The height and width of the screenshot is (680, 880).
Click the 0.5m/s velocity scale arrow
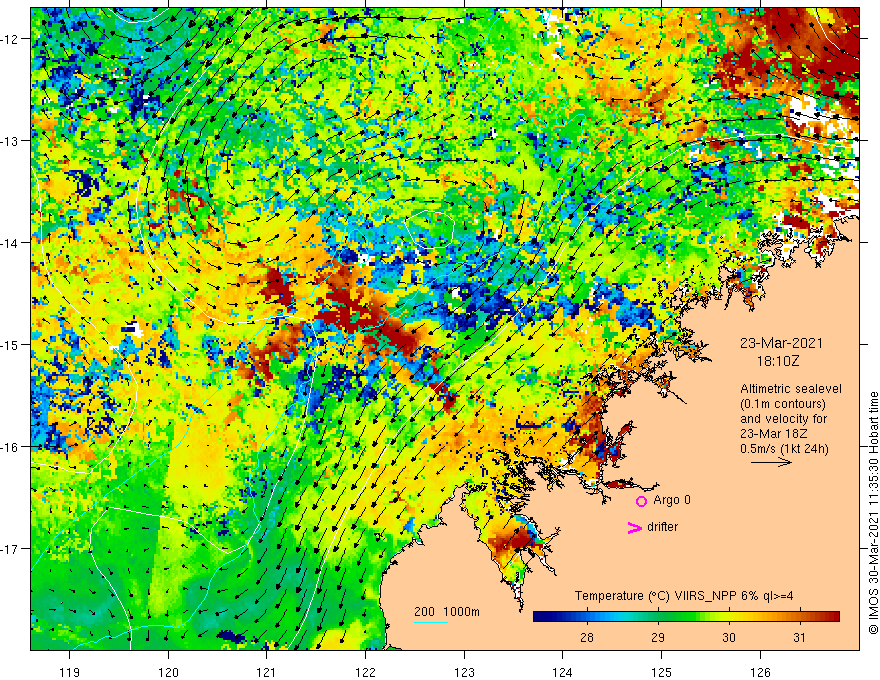[x=771, y=462]
